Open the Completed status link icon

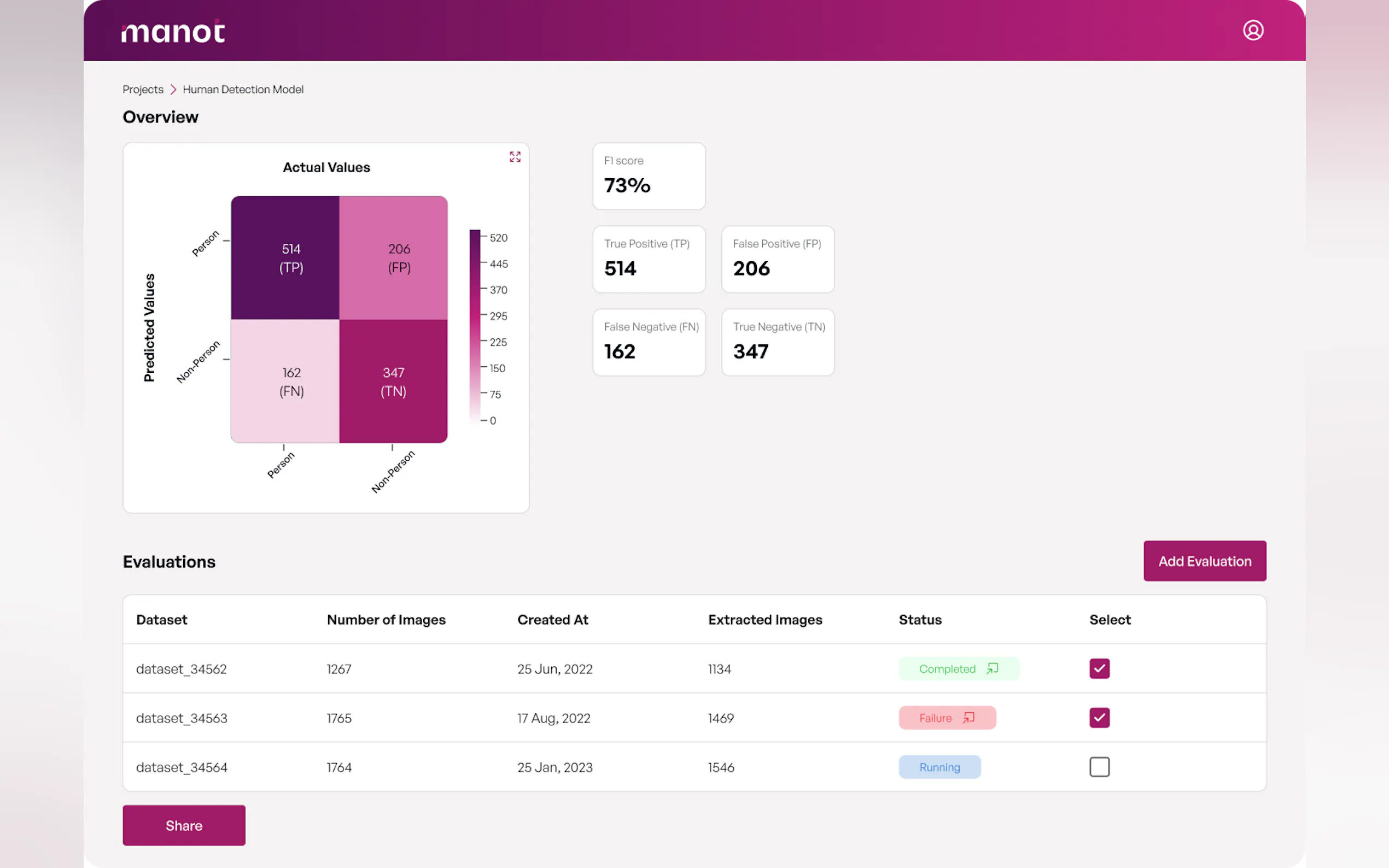click(x=992, y=668)
